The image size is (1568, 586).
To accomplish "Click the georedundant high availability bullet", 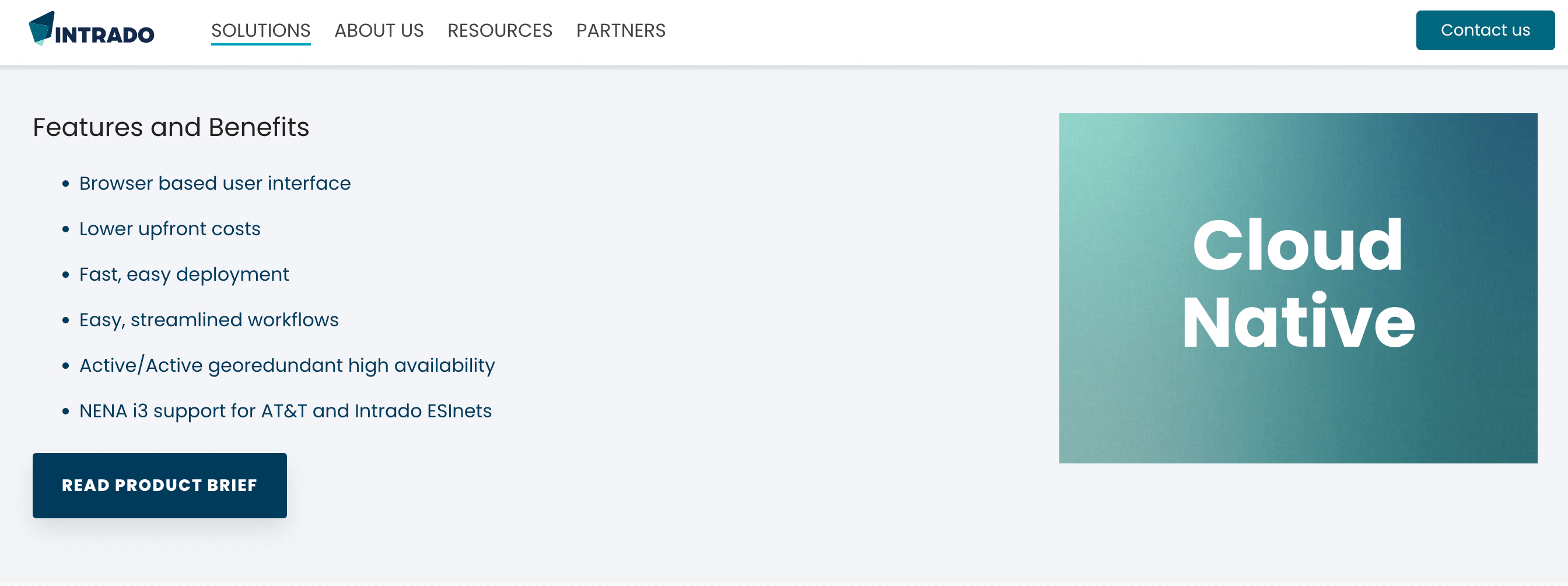I will pos(288,365).
